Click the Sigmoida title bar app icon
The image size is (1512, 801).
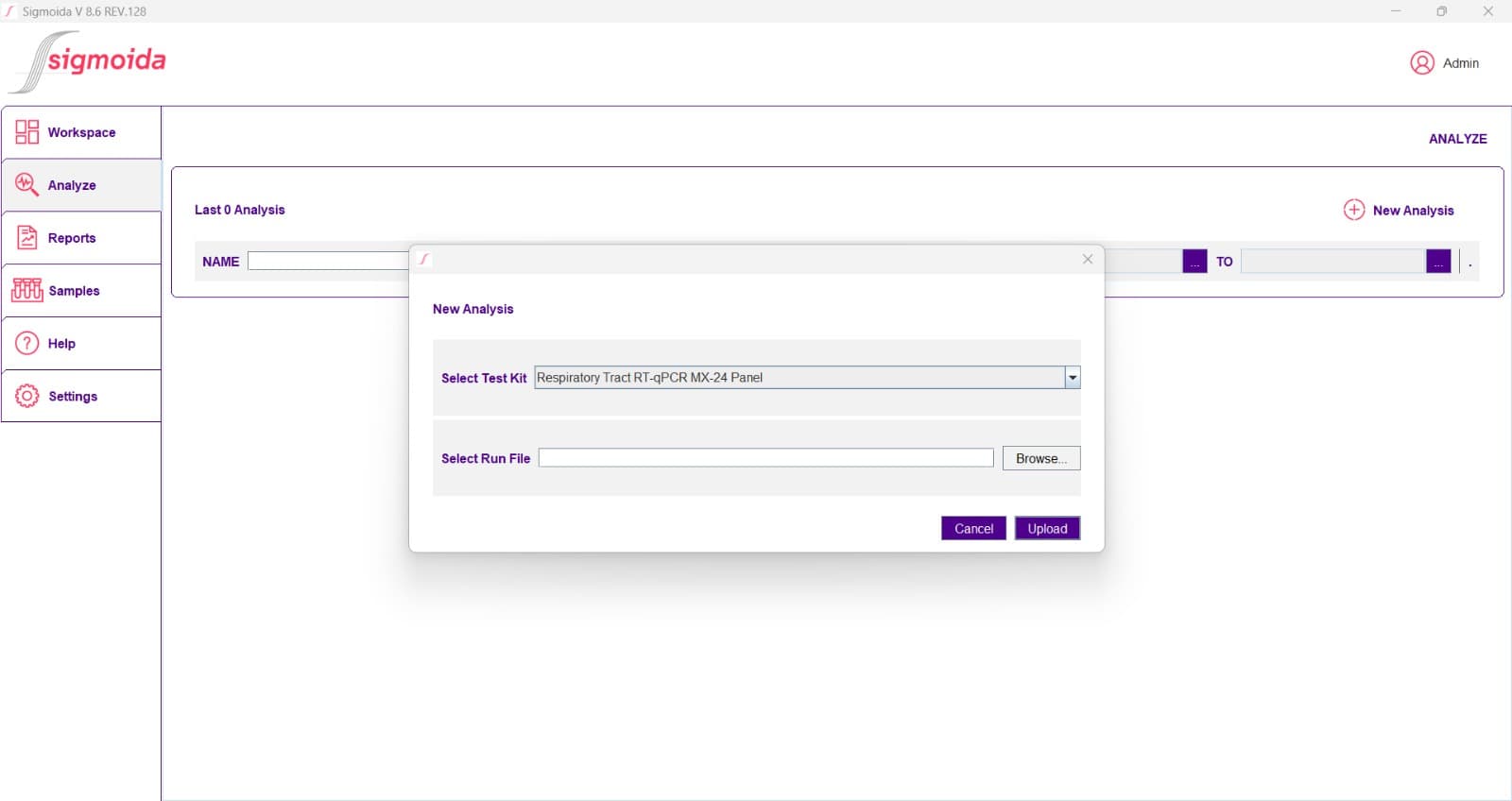9,11
